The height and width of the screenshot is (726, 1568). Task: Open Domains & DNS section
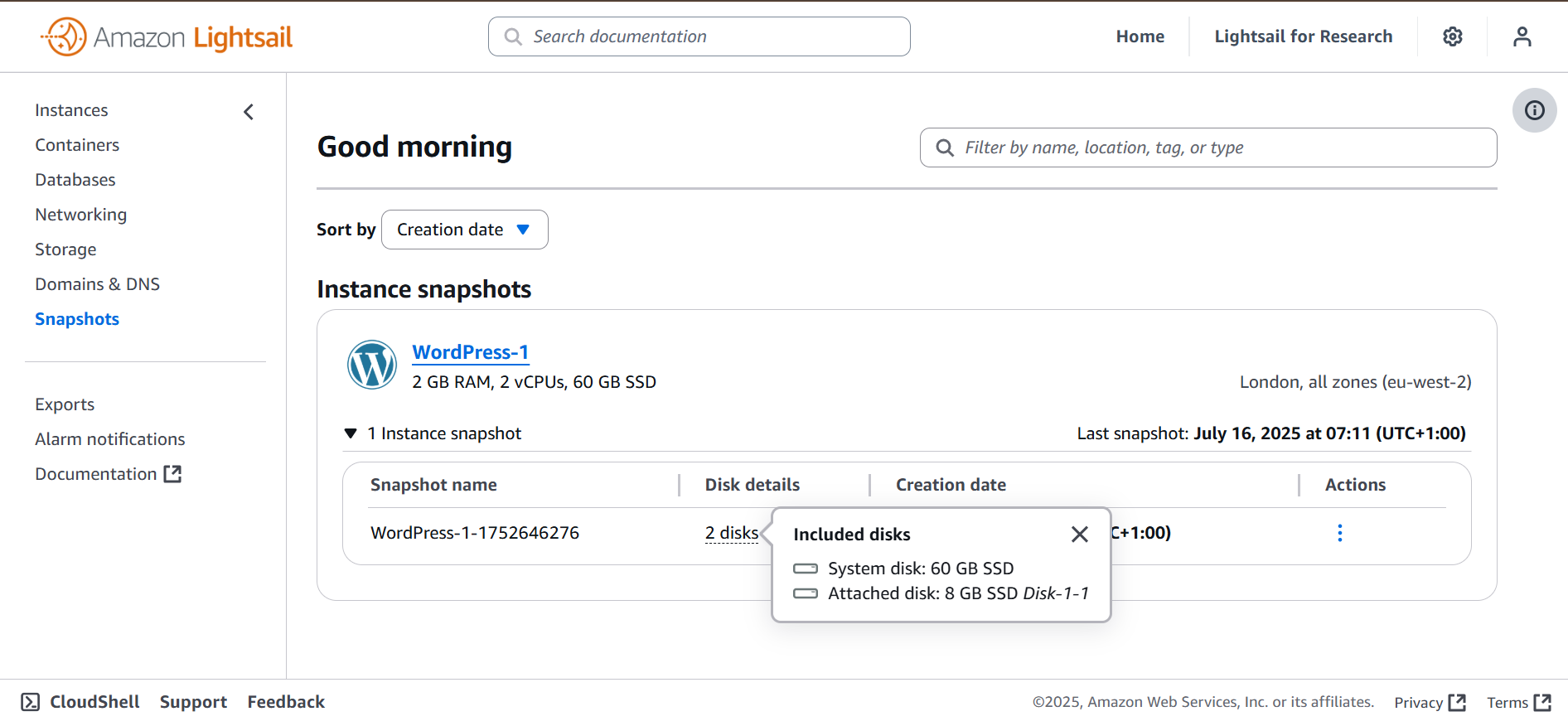pyautogui.click(x=98, y=284)
